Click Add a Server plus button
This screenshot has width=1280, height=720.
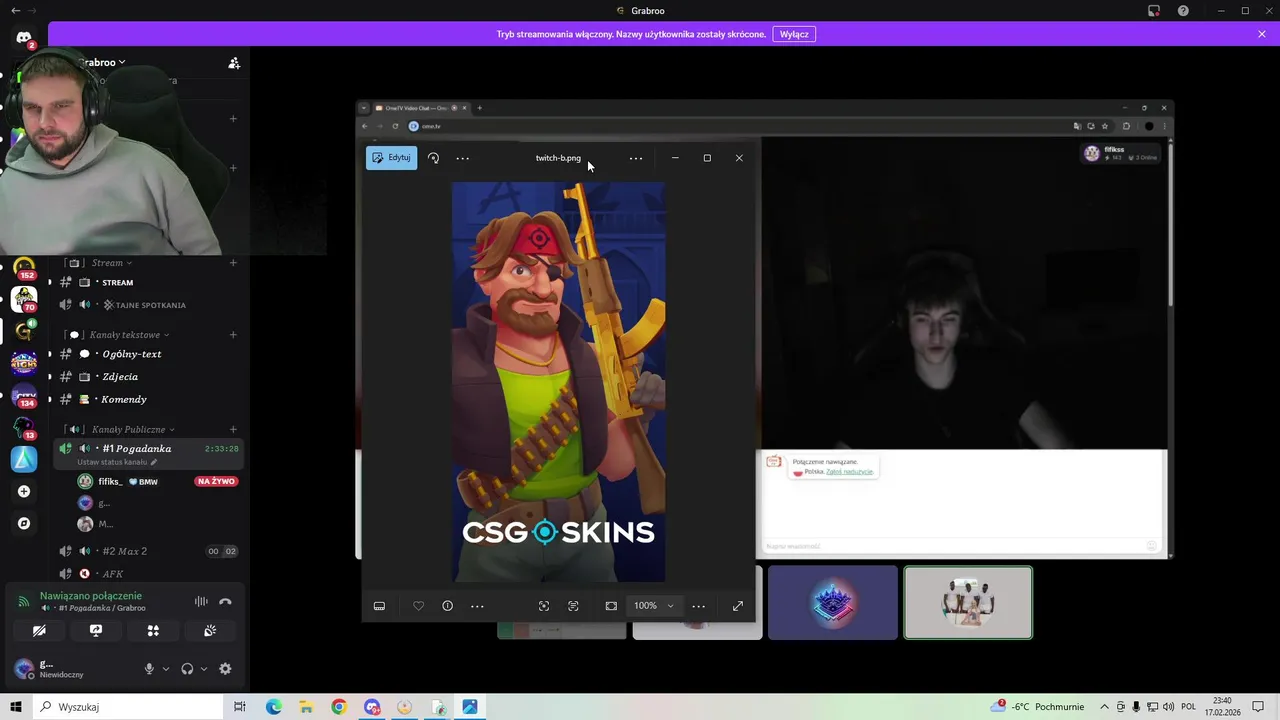(x=24, y=491)
